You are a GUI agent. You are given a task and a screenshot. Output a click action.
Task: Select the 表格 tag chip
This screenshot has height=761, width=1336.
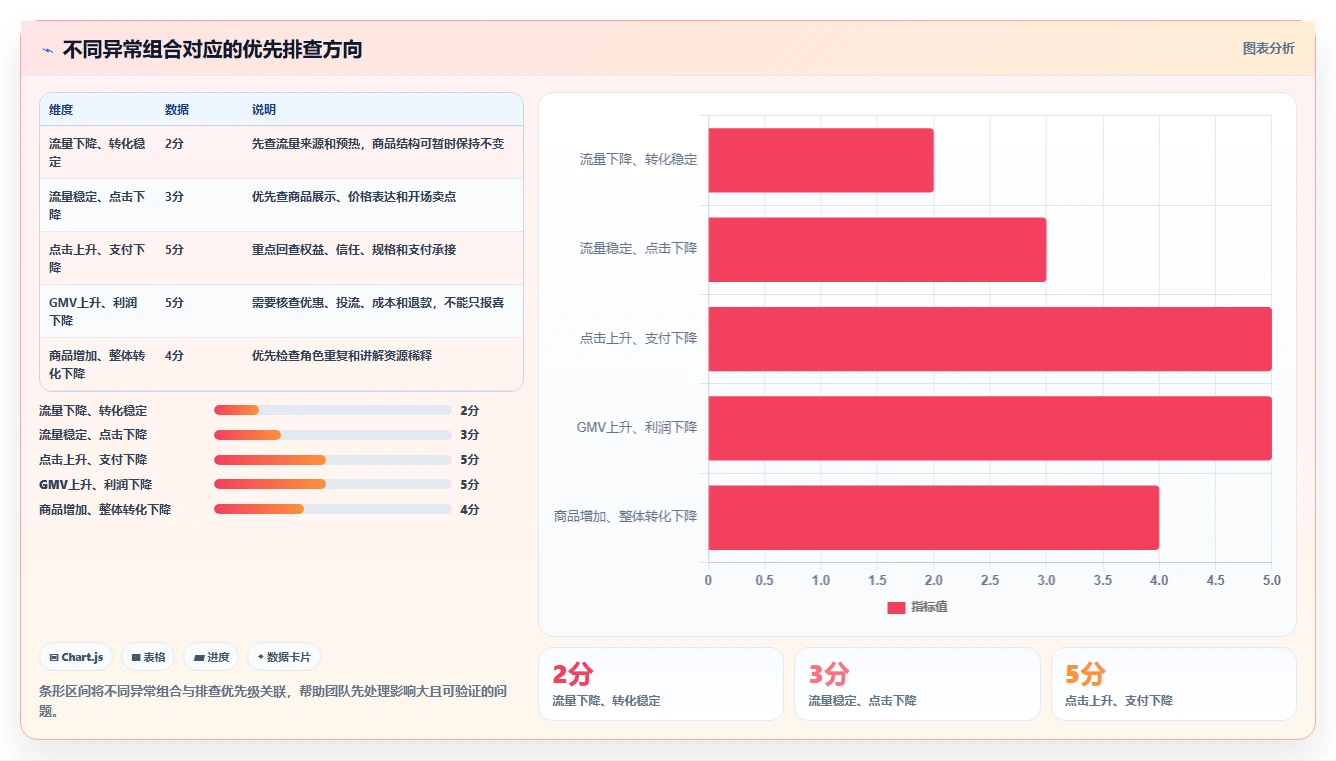pos(148,657)
